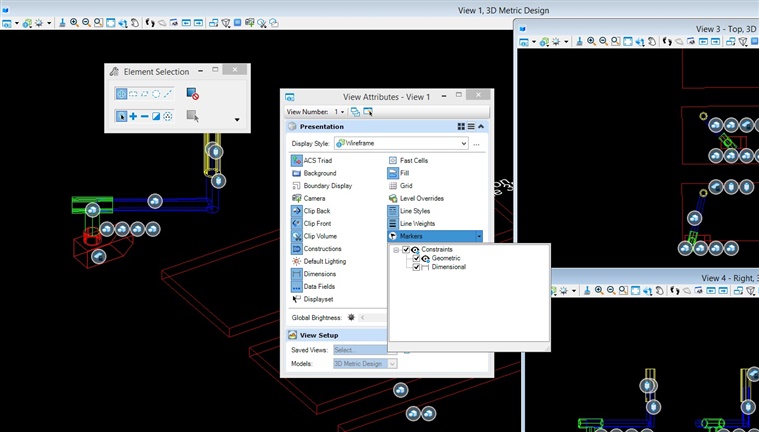Set New selection mode arrow in Element Selection
Image resolution: width=759 pixels, height=432 pixels.
(x=121, y=116)
